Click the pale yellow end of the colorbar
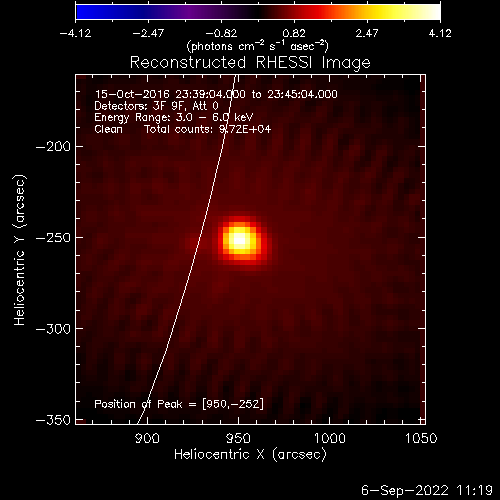The width and height of the screenshot is (500, 500). [x=432, y=12]
